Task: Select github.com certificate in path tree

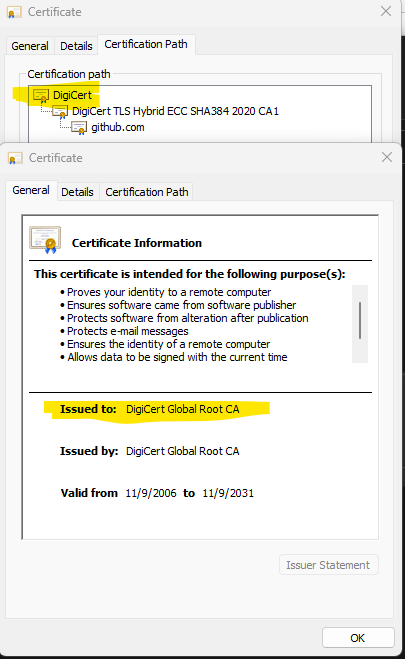Action: pyautogui.click(x=118, y=127)
